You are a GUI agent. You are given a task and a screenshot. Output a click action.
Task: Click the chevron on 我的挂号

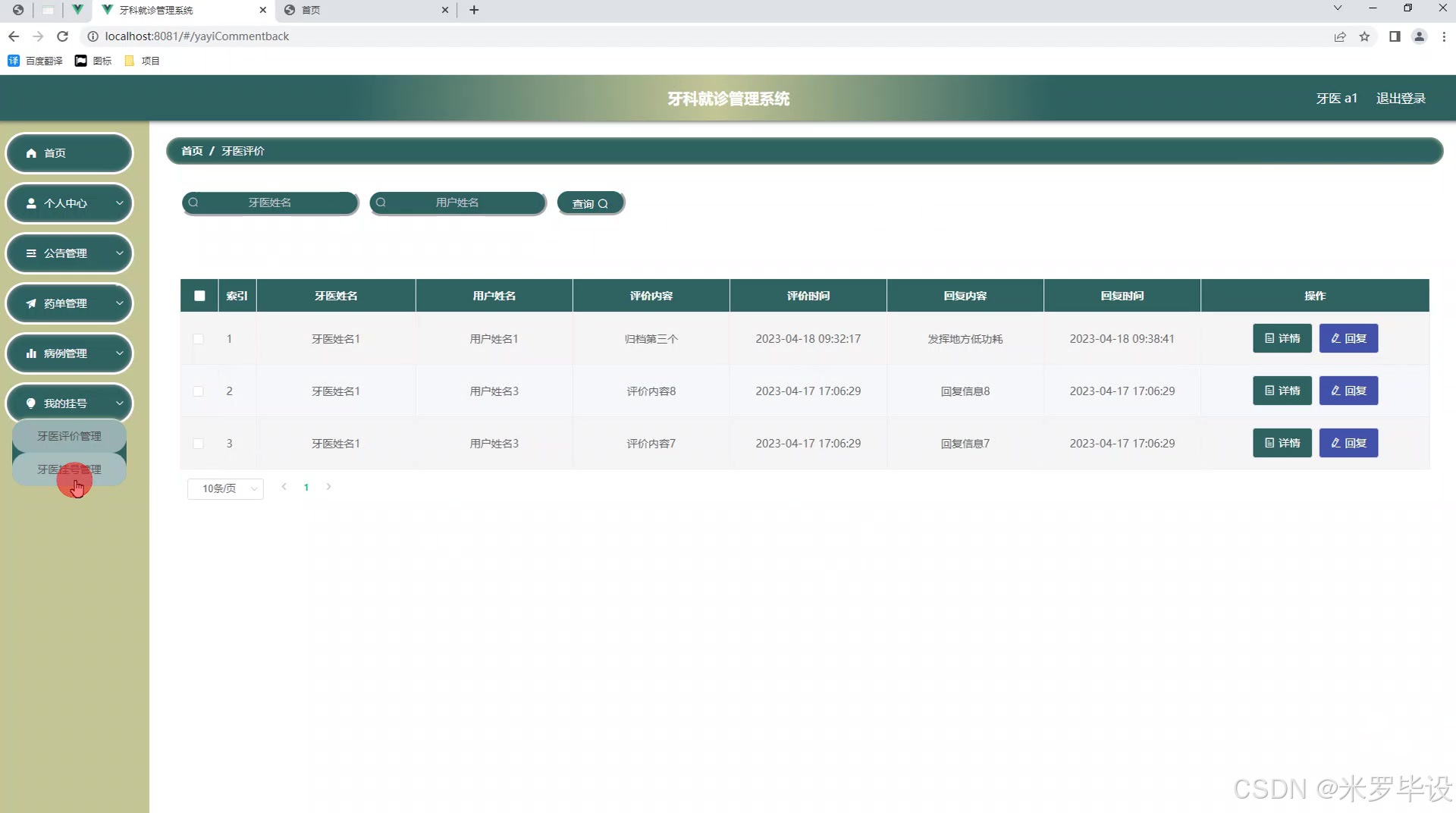pyautogui.click(x=119, y=403)
